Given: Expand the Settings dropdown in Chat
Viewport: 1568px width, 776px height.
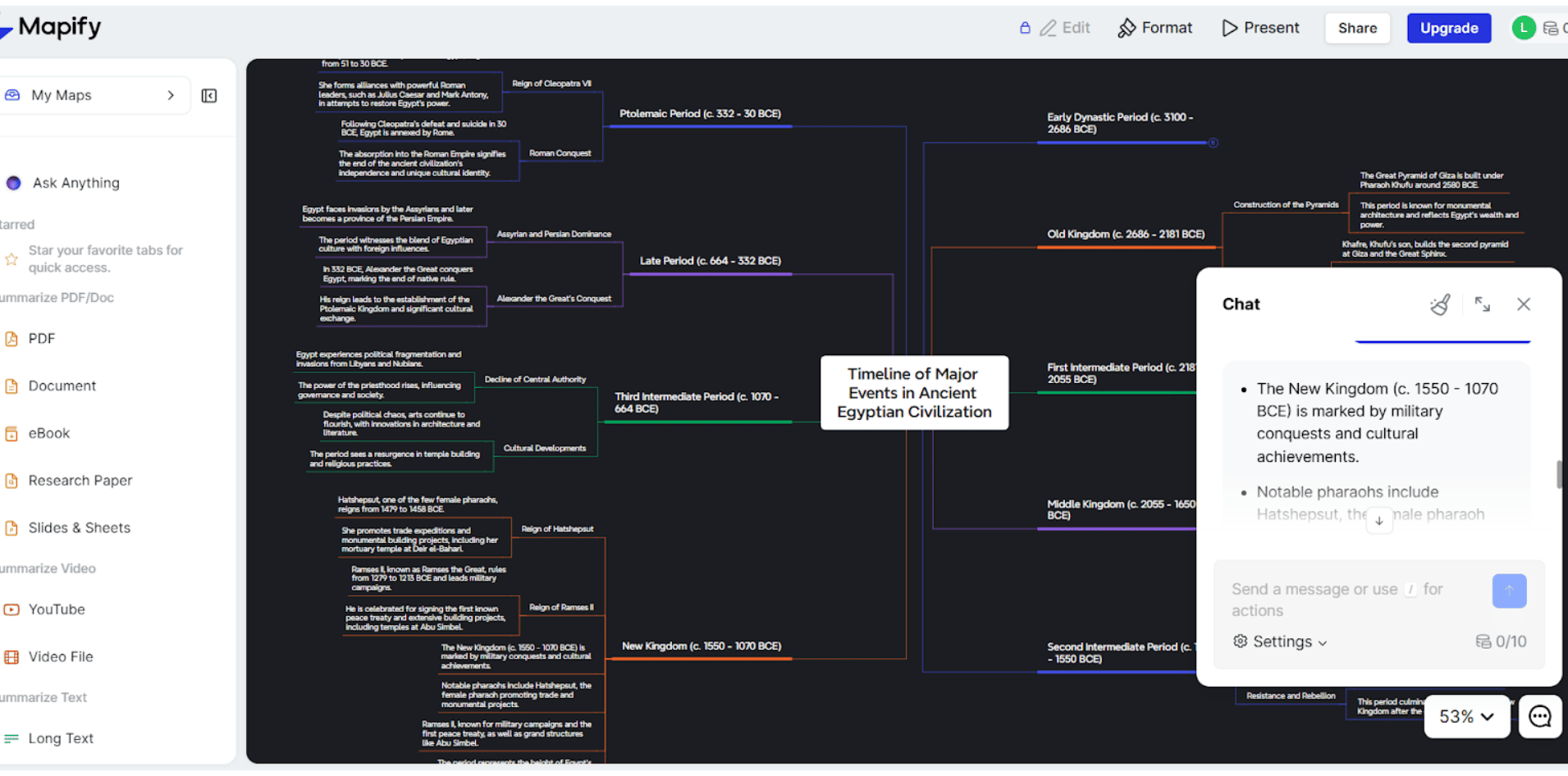Looking at the screenshot, I should click(1280, 641).
